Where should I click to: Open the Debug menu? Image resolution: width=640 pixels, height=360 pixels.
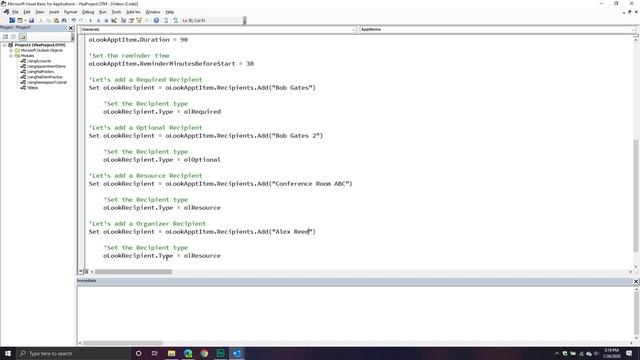88,12
